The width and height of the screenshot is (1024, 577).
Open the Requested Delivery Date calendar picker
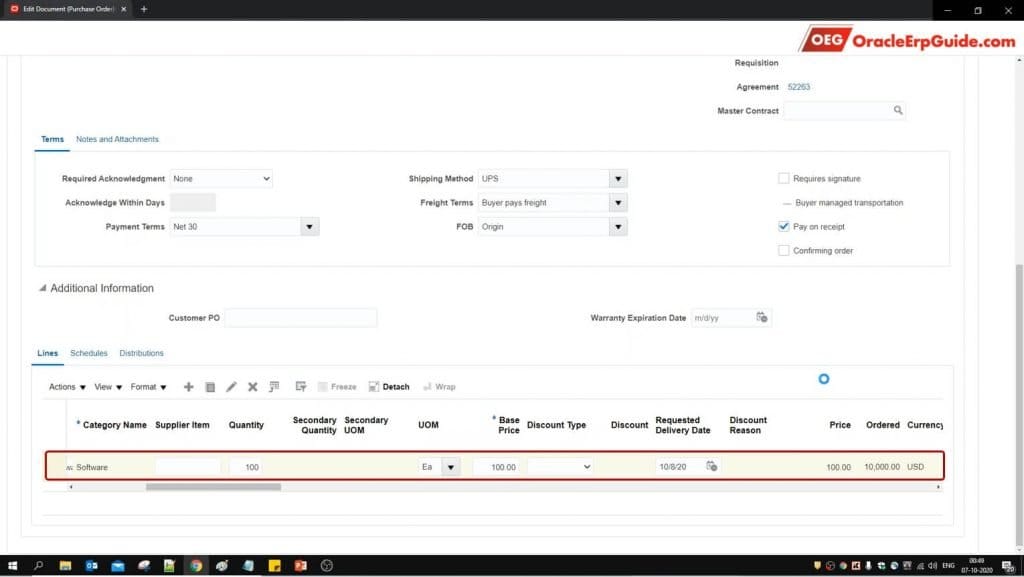(711, 467)
